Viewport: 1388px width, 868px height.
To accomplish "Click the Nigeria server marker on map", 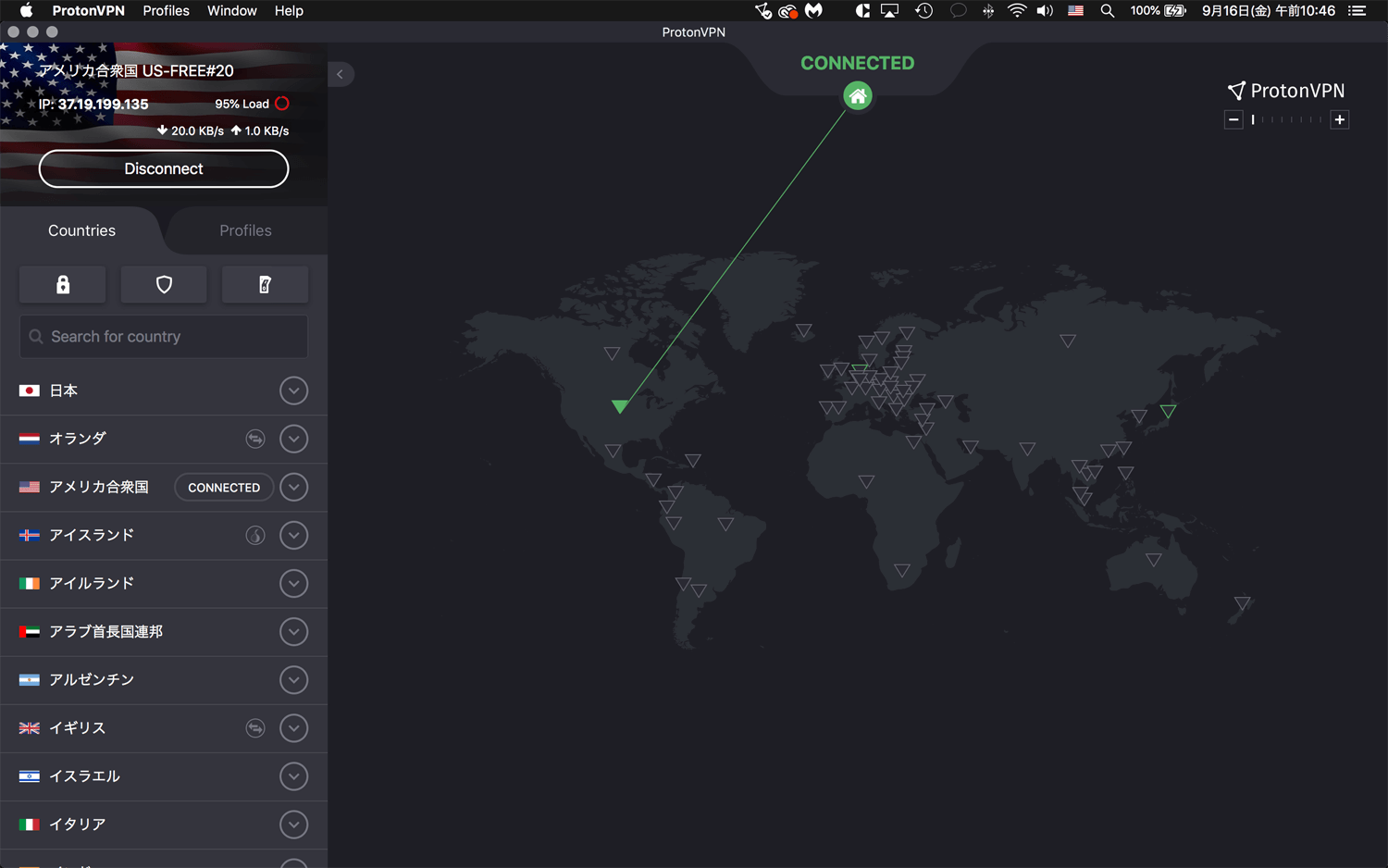I will click(x=866, y=481).
